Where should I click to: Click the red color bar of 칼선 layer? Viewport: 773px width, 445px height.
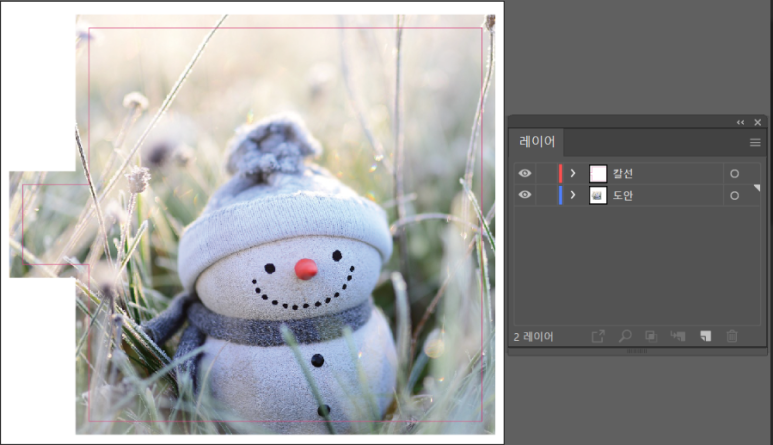tap(561, 173)
